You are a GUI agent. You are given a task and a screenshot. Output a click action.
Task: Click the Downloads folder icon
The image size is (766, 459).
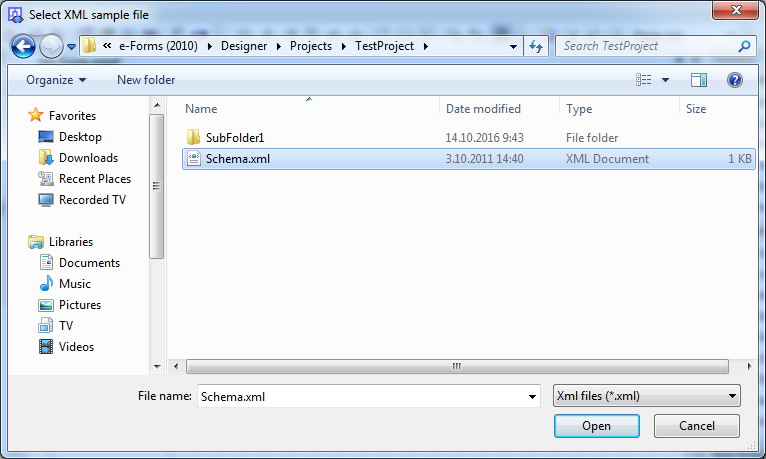tap(46, 157)
